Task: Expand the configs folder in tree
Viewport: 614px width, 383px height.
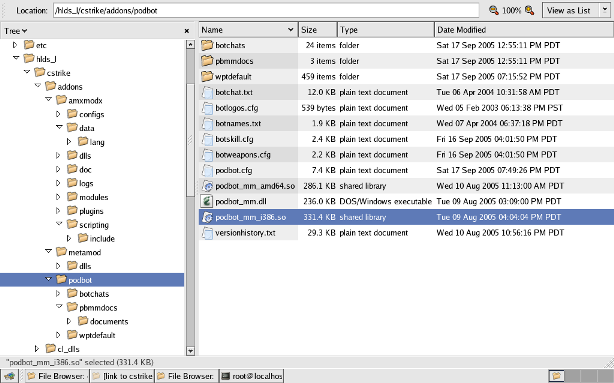Action: pos(59,114)
